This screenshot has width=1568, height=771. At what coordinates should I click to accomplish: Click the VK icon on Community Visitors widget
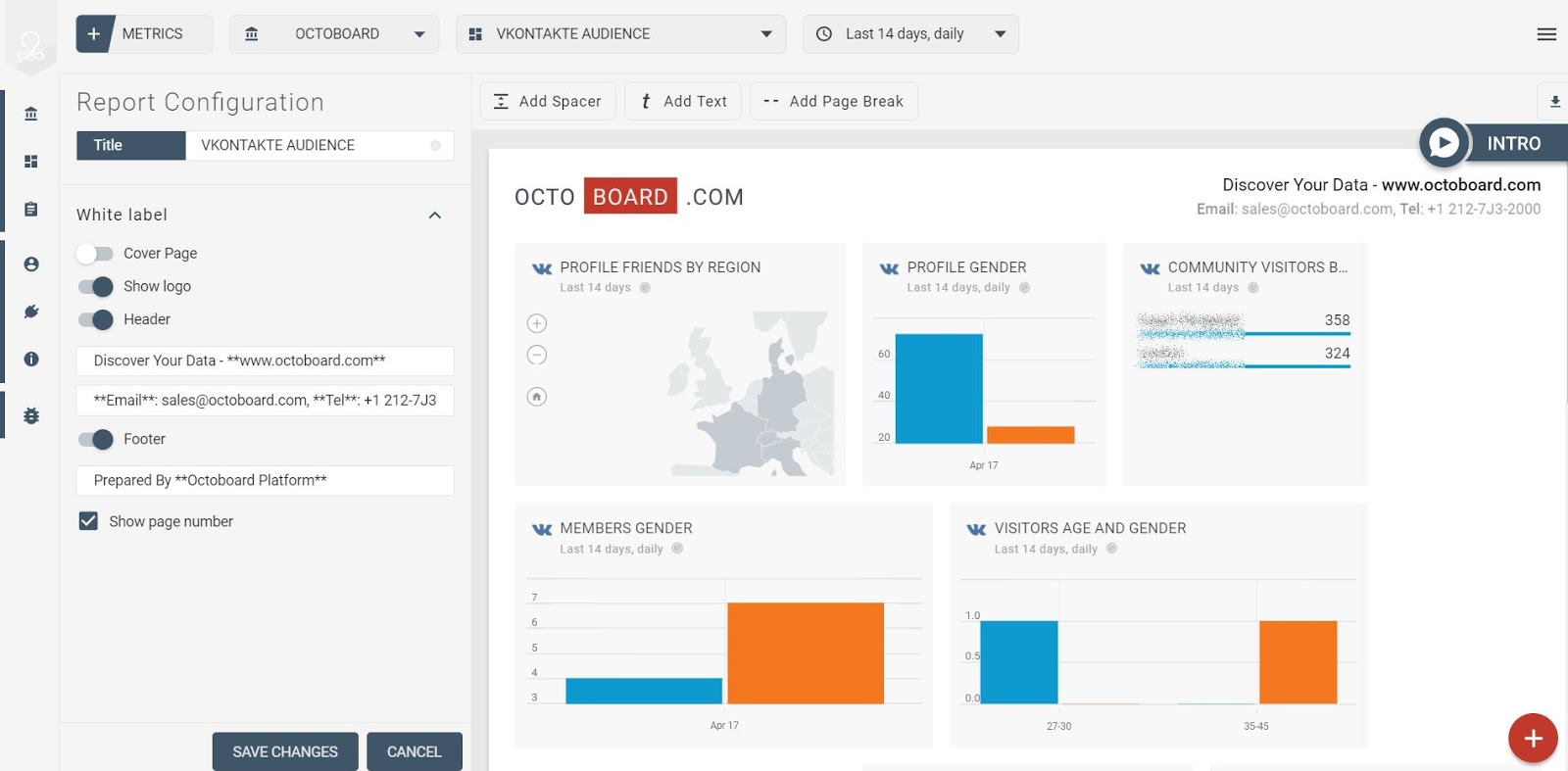[x=1151, y=268]
